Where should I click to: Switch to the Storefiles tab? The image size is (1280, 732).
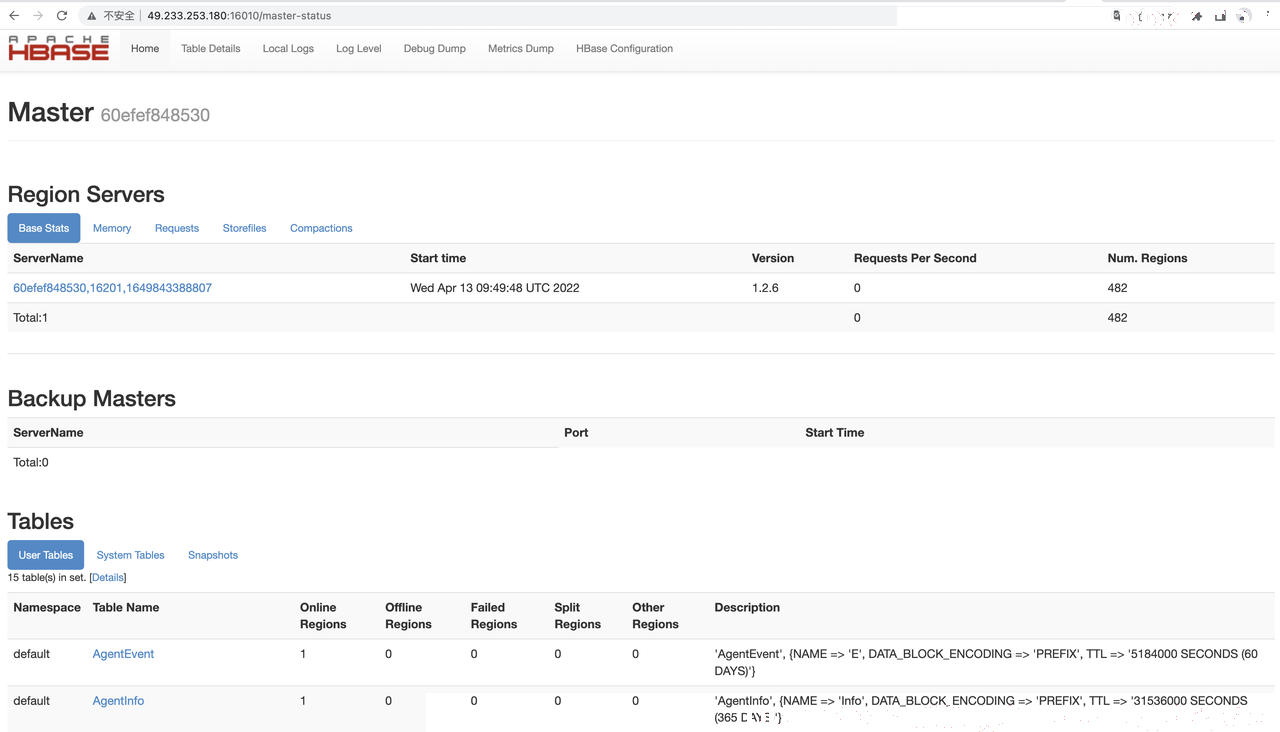point(244,228)
